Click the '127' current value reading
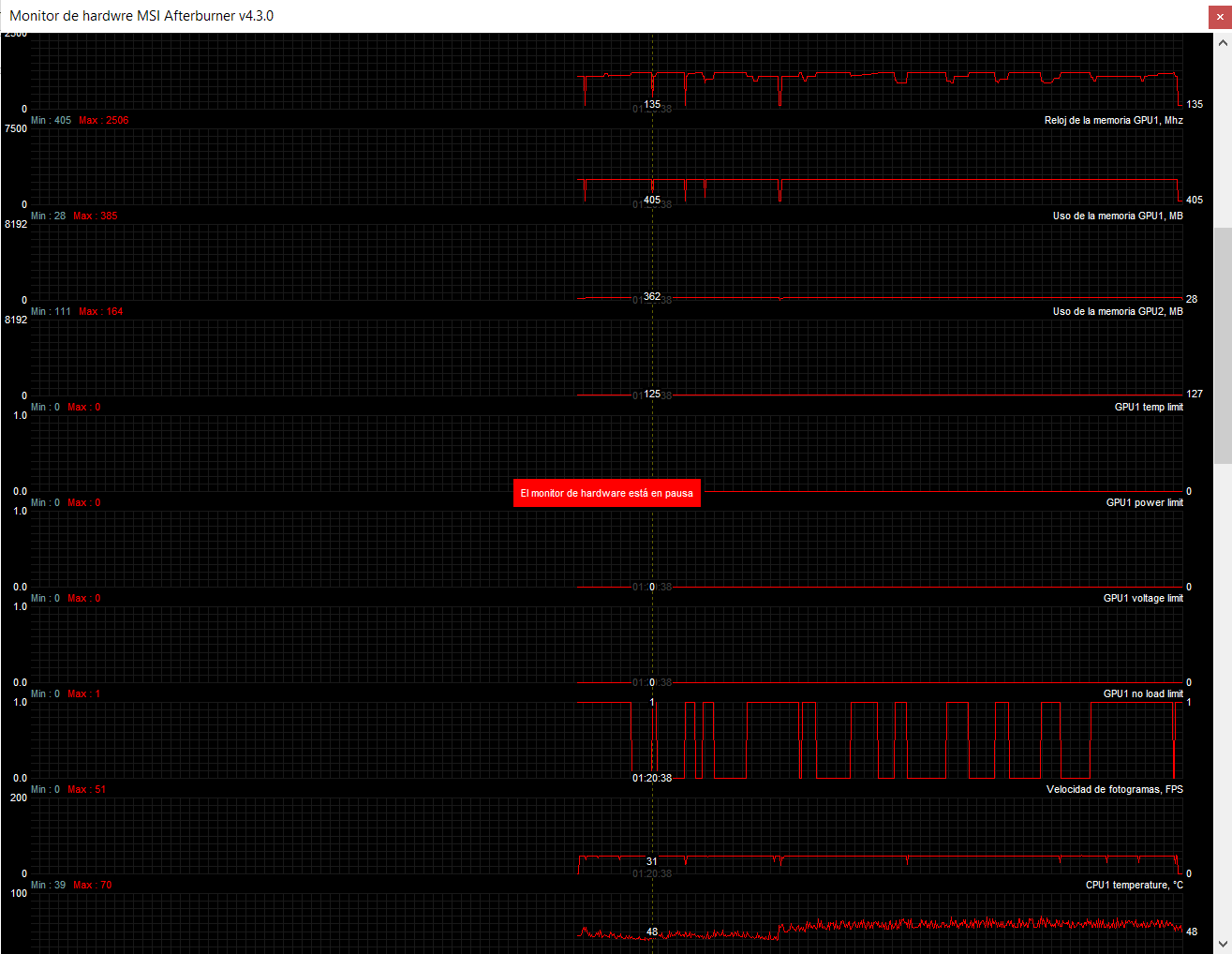This screenshot has width=1232, height=954. click(1195, 394)
